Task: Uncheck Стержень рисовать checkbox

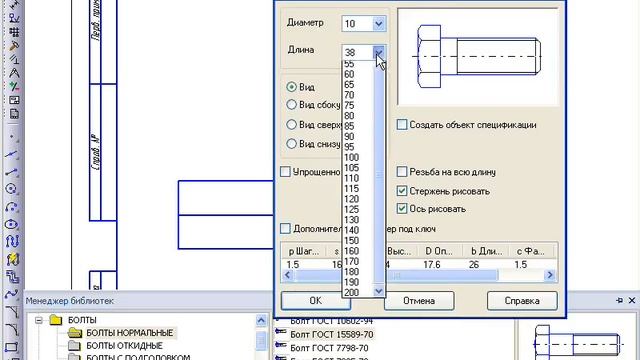Action: 402,191
